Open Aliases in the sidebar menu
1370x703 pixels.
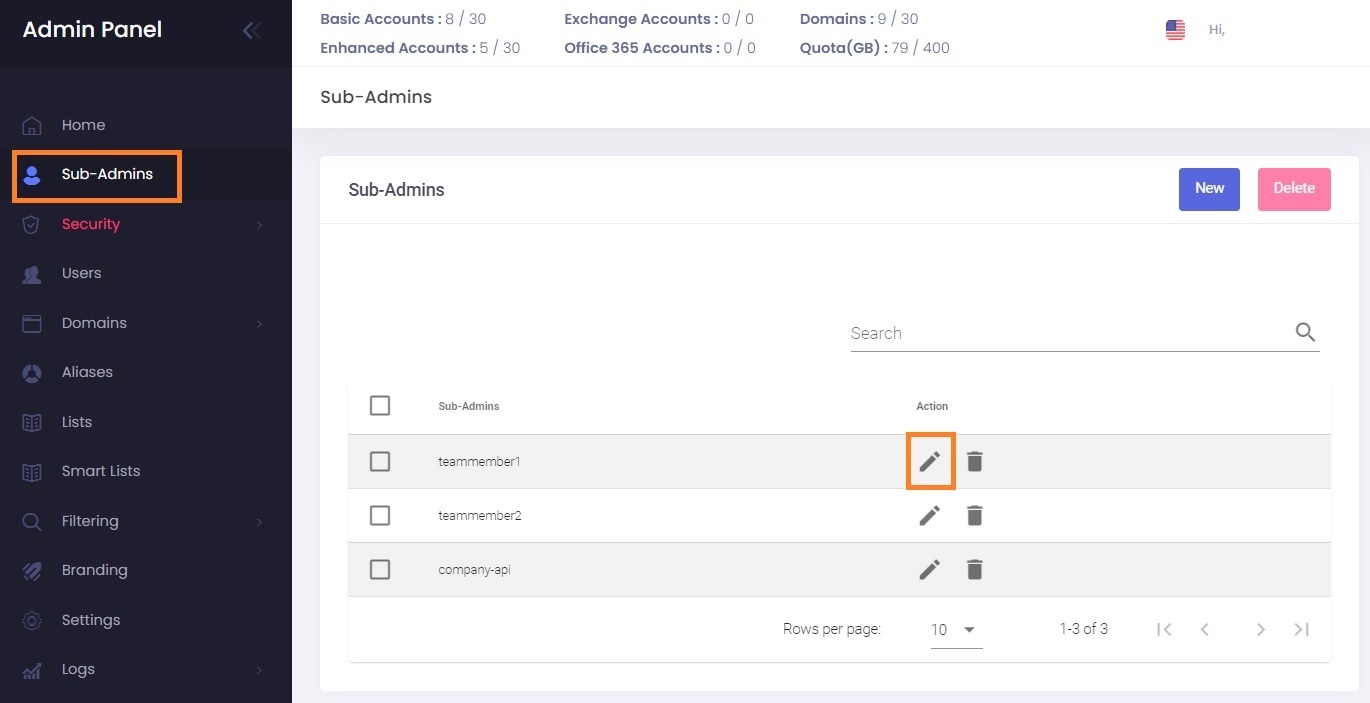[x=87, y=372]
